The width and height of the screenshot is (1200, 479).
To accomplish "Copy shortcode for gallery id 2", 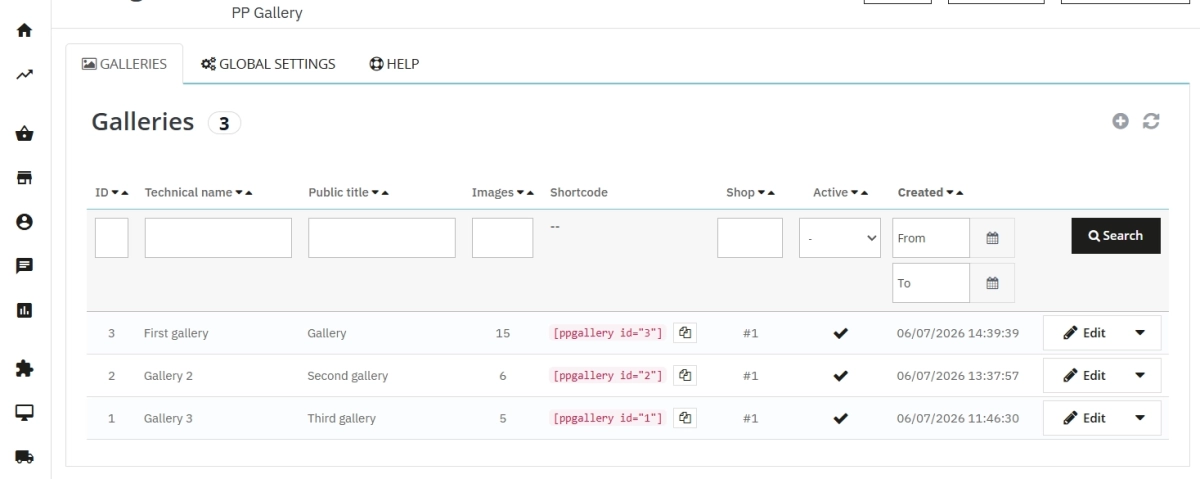I will coord(685,376).
